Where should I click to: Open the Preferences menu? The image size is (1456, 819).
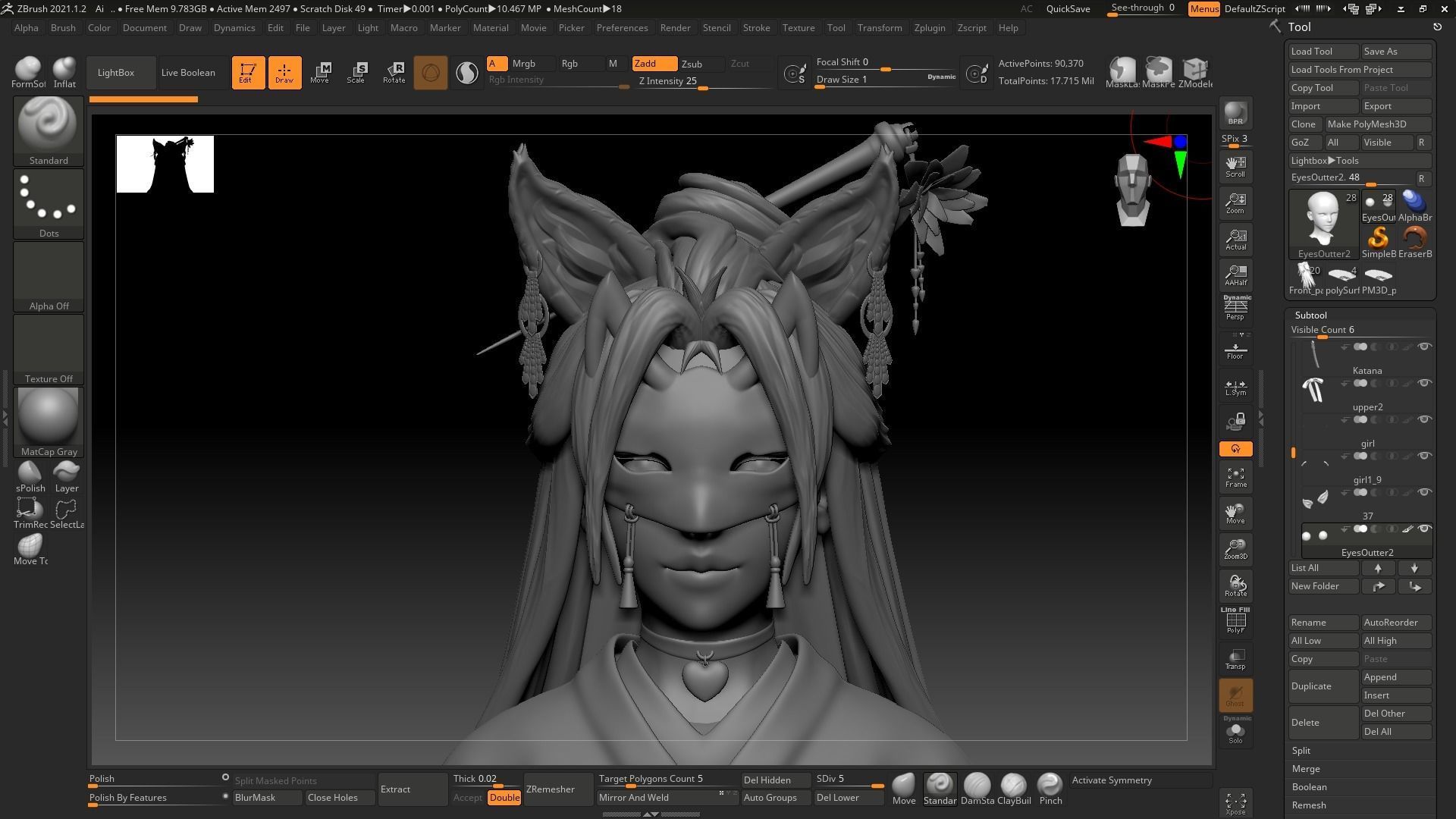click(622, 28)
